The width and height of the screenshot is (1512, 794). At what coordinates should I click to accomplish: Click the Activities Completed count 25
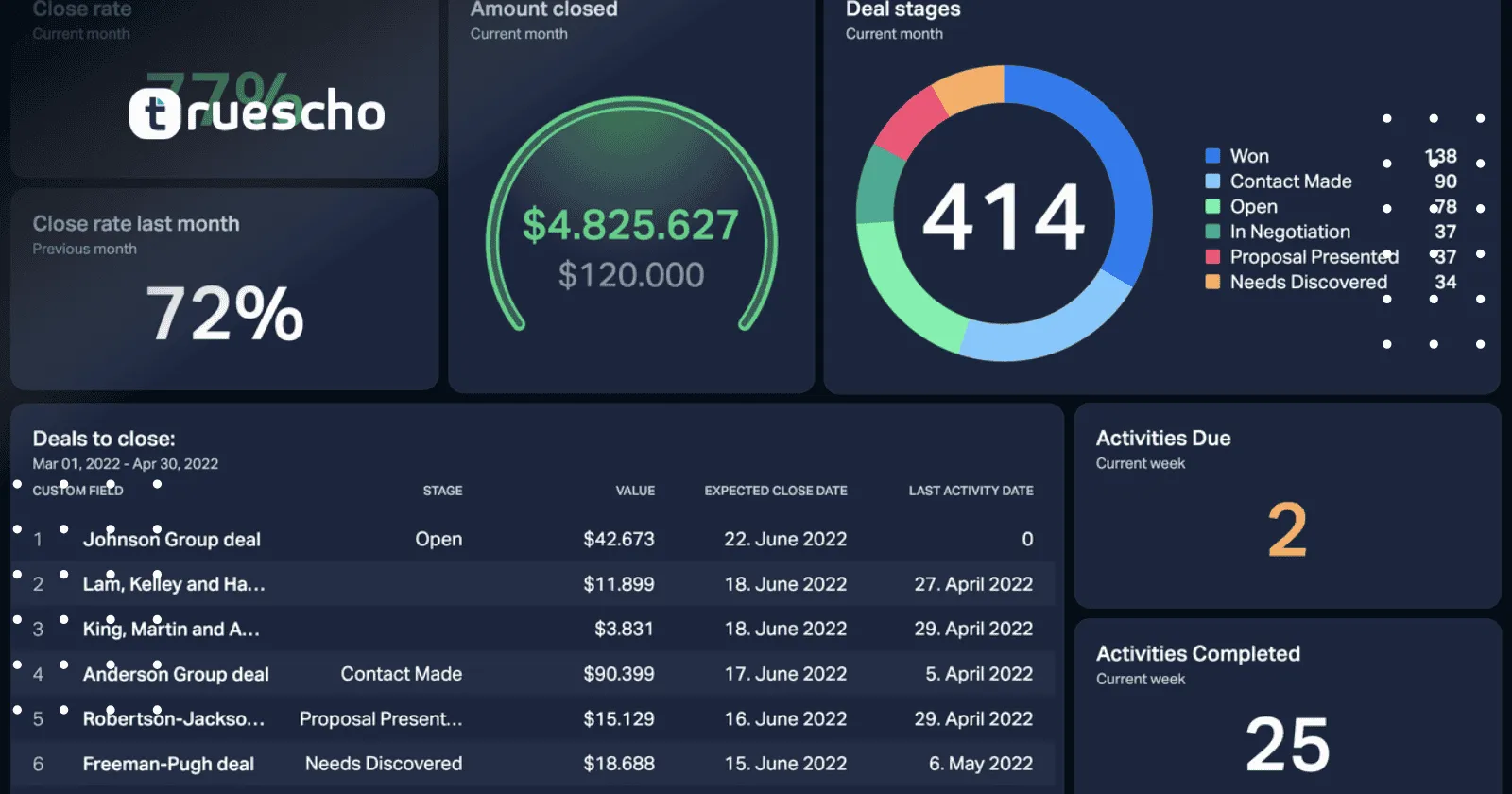1287,745
